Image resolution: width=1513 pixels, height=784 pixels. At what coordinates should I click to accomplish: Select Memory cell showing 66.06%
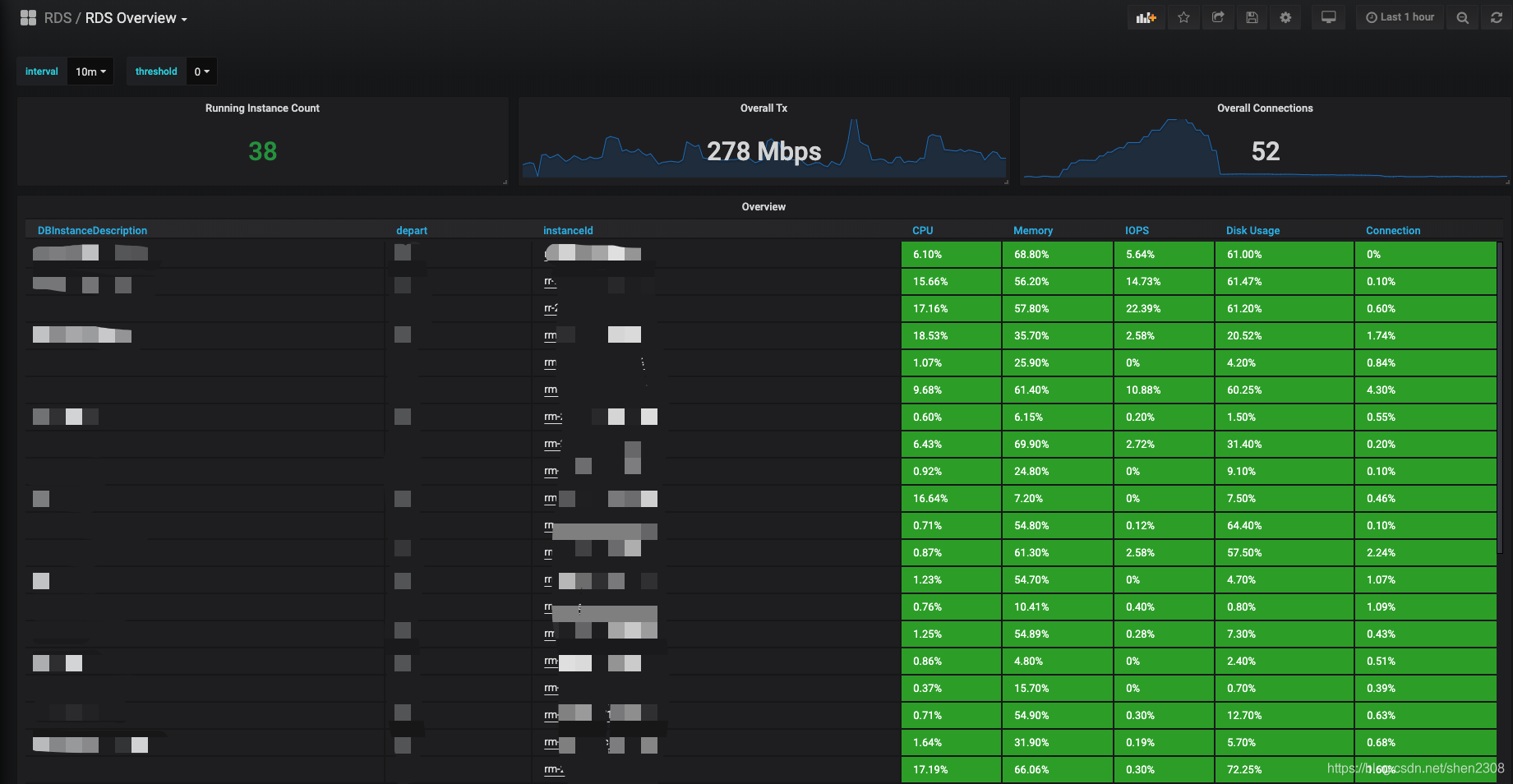(1057, 770)
